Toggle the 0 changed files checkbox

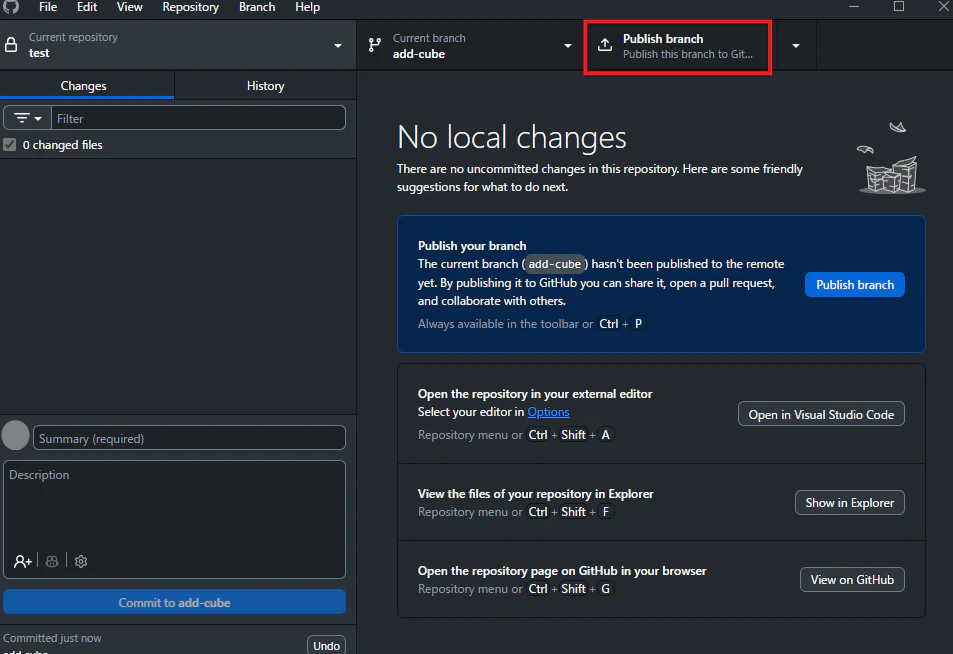click(10, 145)
